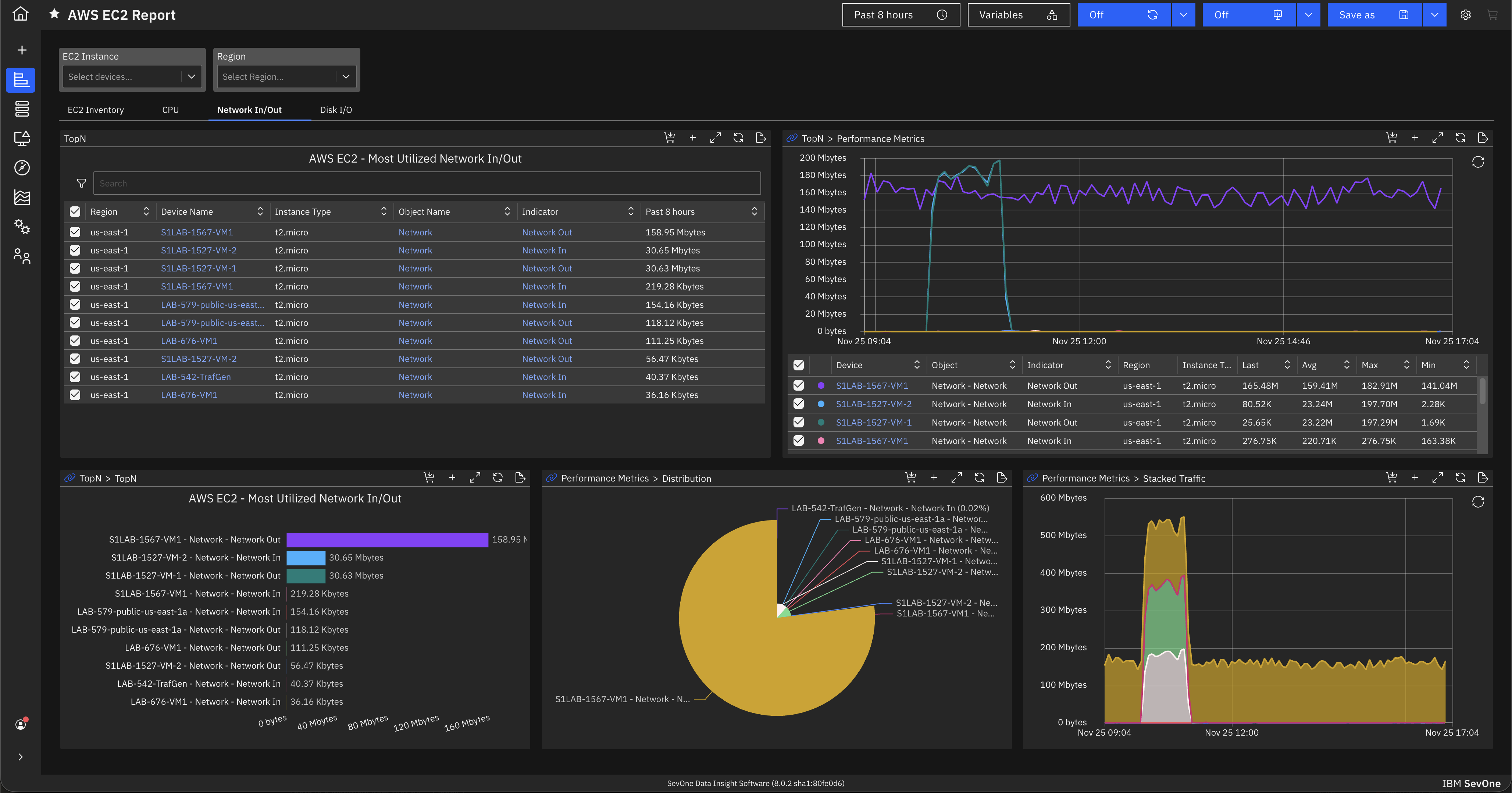The image size is (1512, 793).
Task: Refresh the Distribution pie chart widget
Action: click(979, 478)
